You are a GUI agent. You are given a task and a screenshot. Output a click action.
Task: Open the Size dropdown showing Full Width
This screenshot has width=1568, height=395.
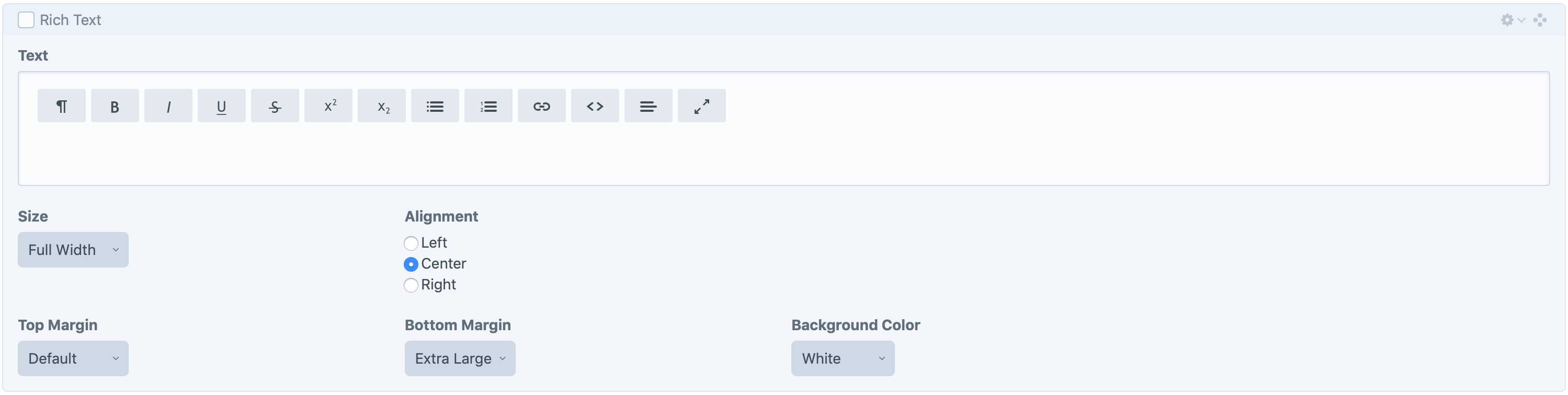(72, 249)
